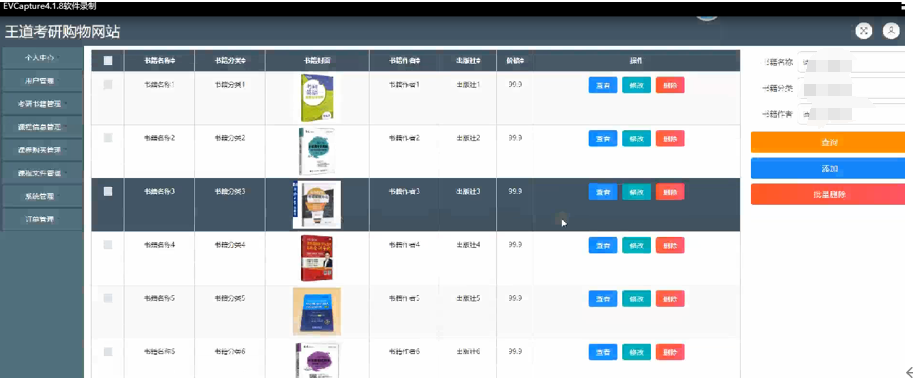
Task: Click 修改 in the 出版社6 row
Action: click(636, 352)
